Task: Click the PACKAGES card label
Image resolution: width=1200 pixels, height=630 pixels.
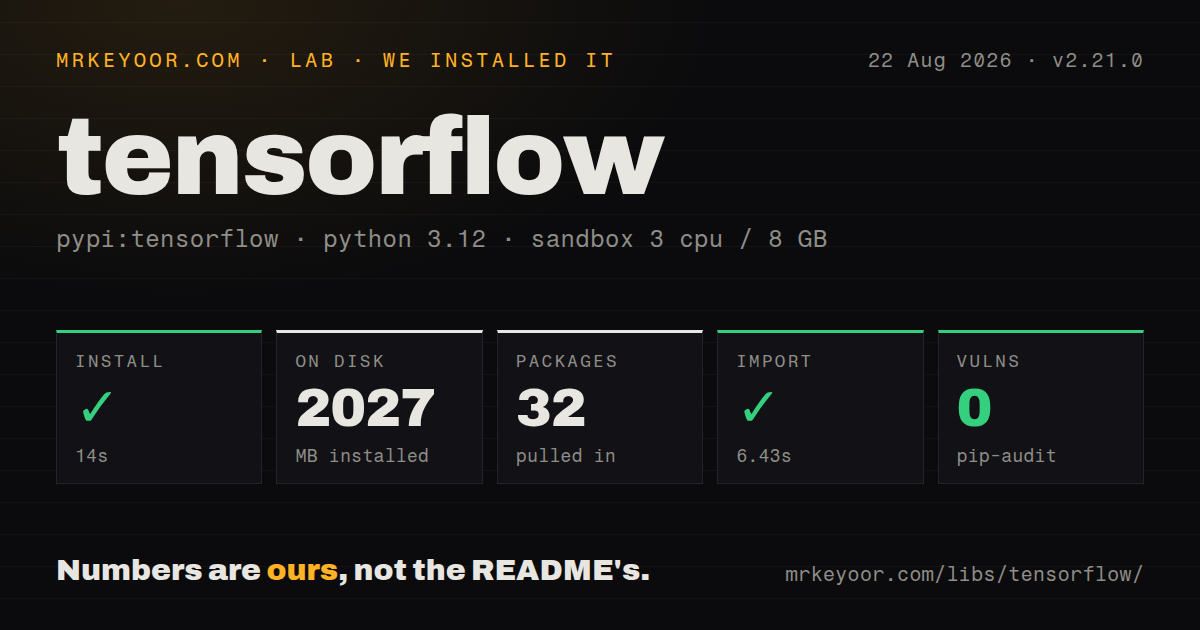Action: coord(567,362)
